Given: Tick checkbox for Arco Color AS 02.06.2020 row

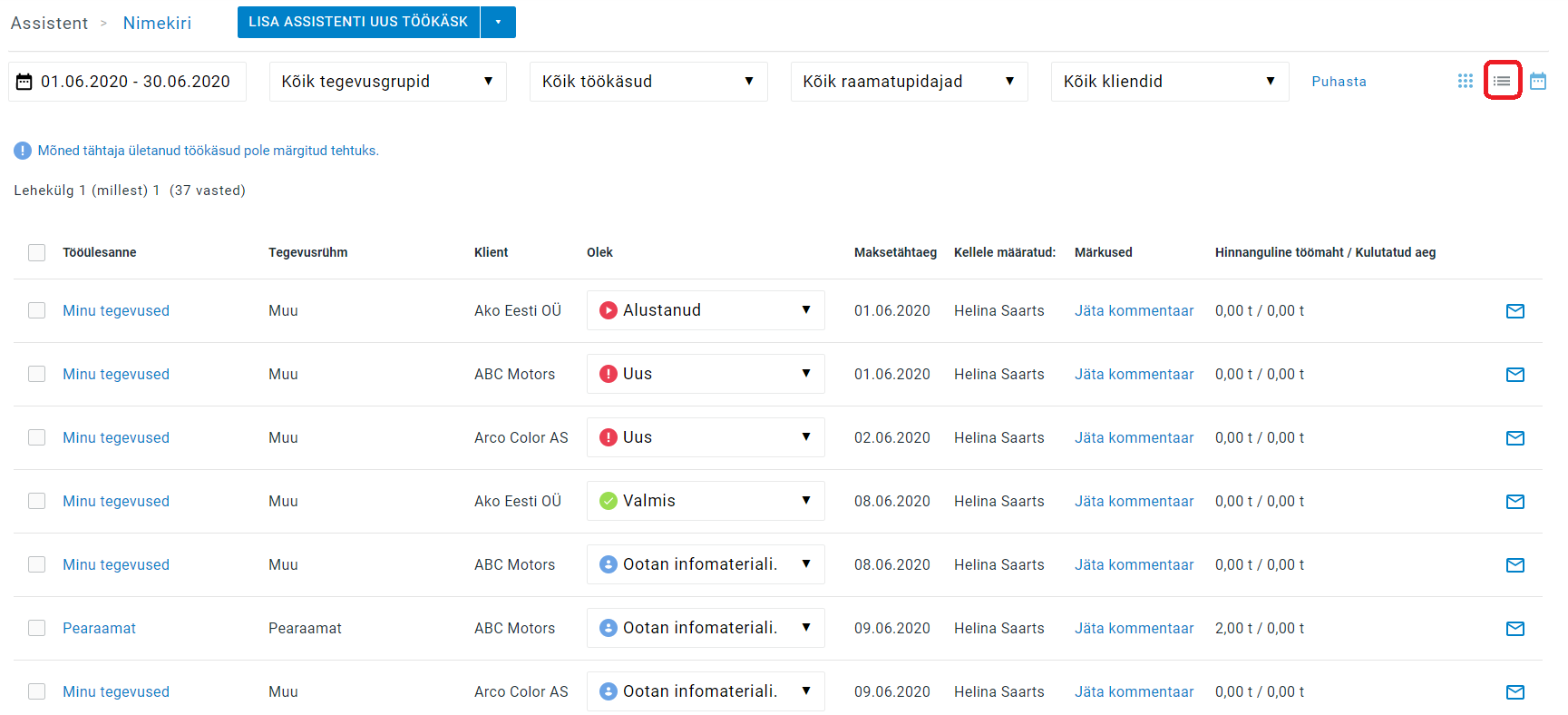Looking at the screenshot, I should pyautogui.click(x=36, y=437).
